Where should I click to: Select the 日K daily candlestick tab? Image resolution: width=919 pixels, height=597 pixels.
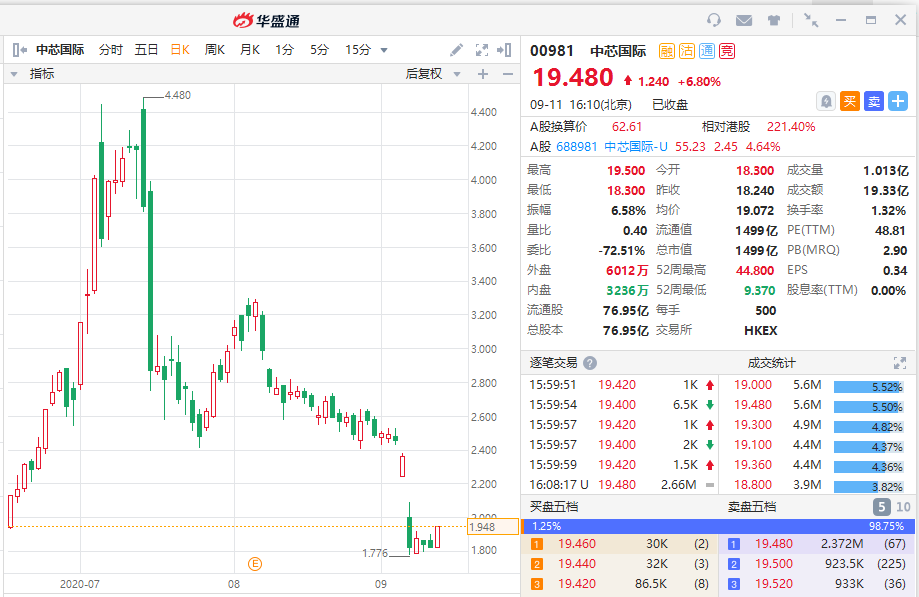(180, 50)
